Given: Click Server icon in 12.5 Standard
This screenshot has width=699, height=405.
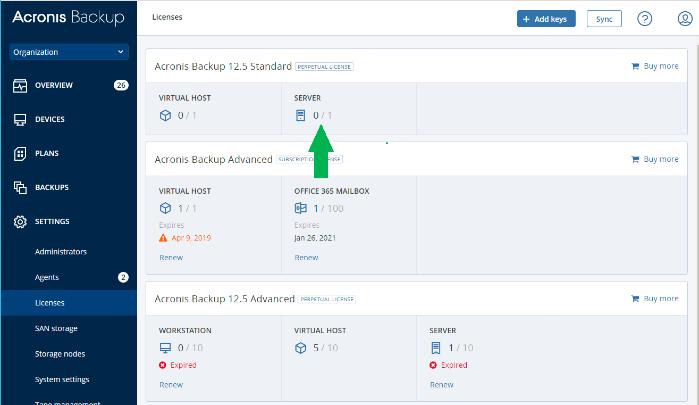Looking at the screenshot, I should pos(300,116).
